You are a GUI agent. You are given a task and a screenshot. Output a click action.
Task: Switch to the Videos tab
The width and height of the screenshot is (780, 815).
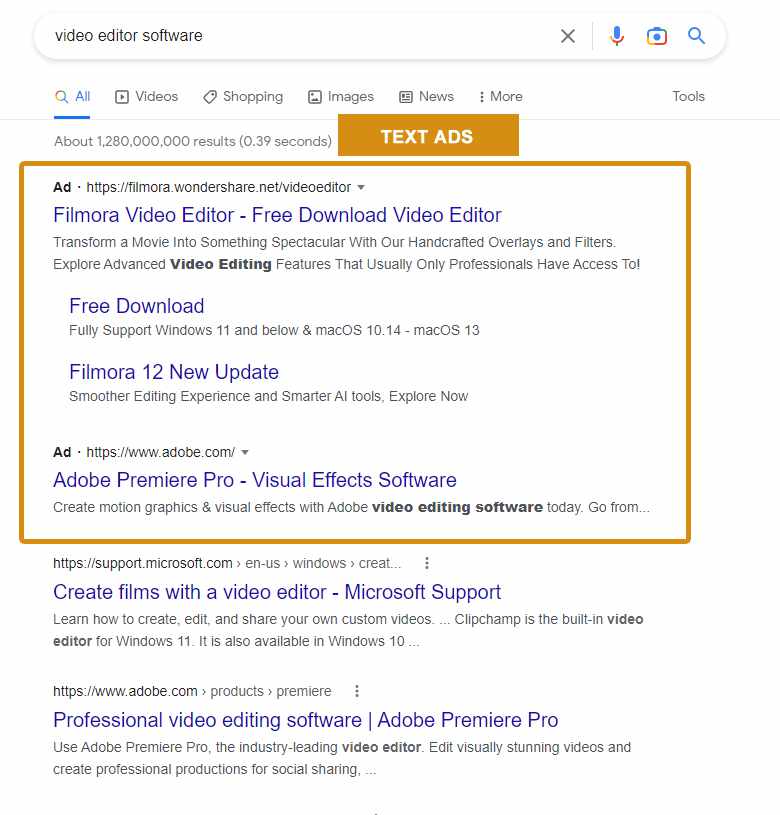(x=147, y=97)
